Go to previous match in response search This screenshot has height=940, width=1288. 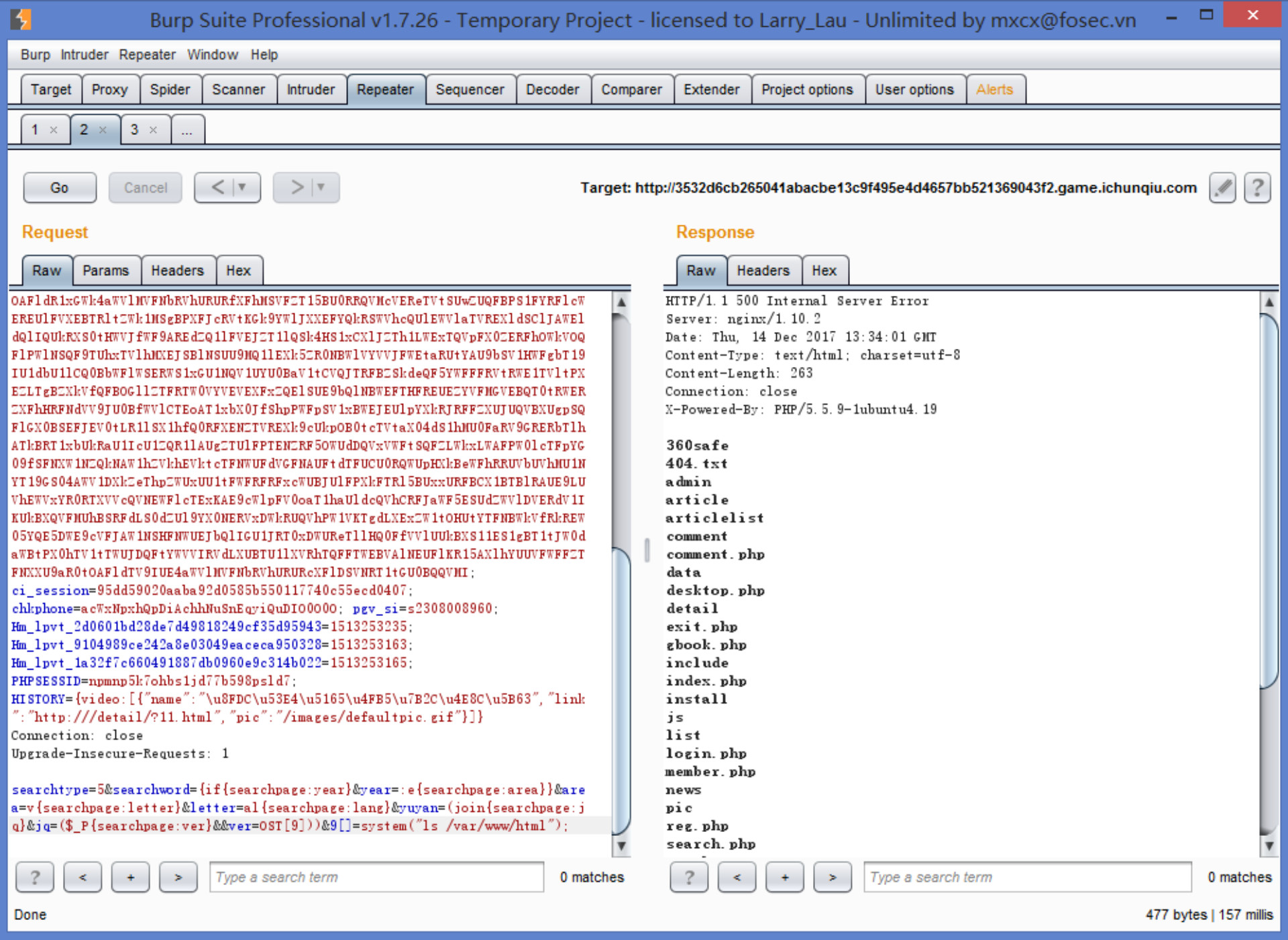[737, 877]
